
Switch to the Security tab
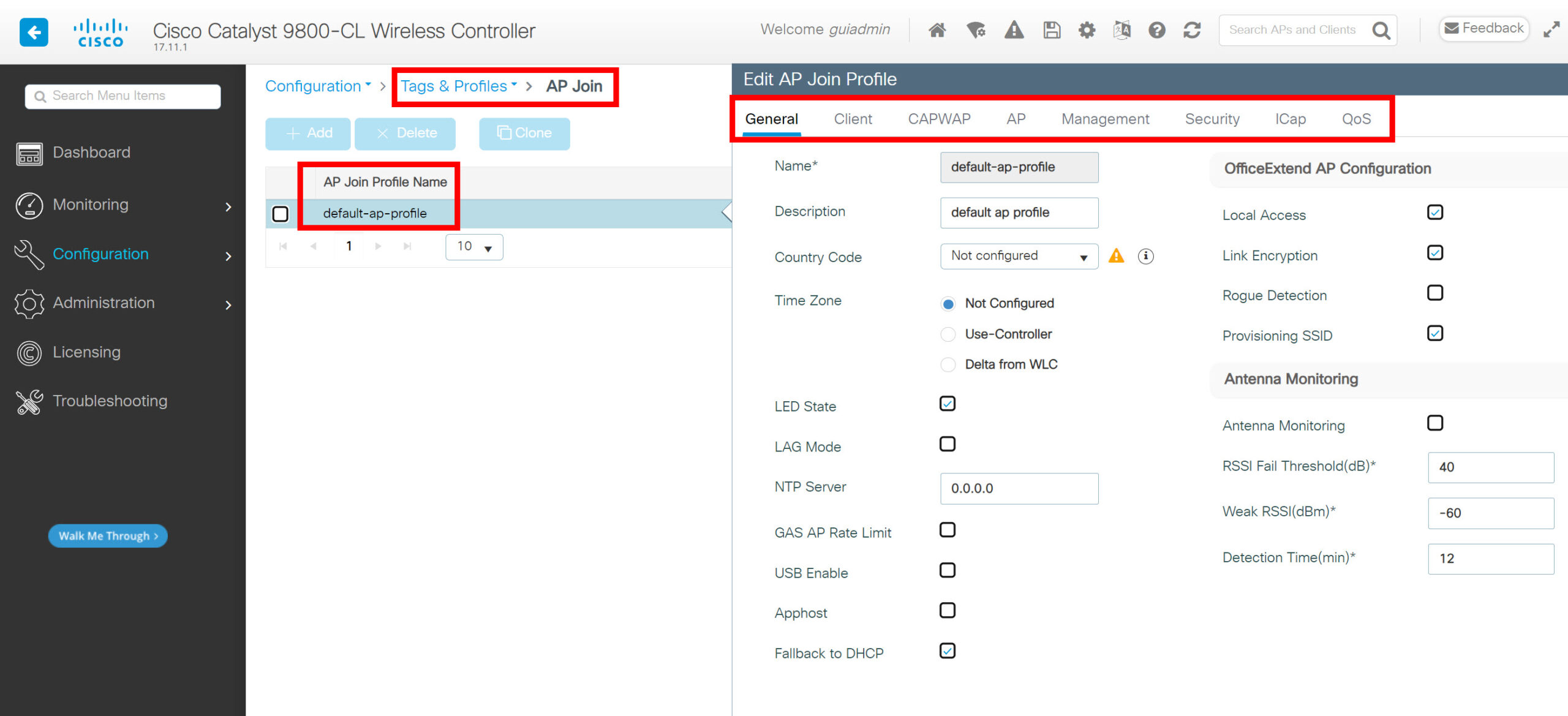point(1210,119)
